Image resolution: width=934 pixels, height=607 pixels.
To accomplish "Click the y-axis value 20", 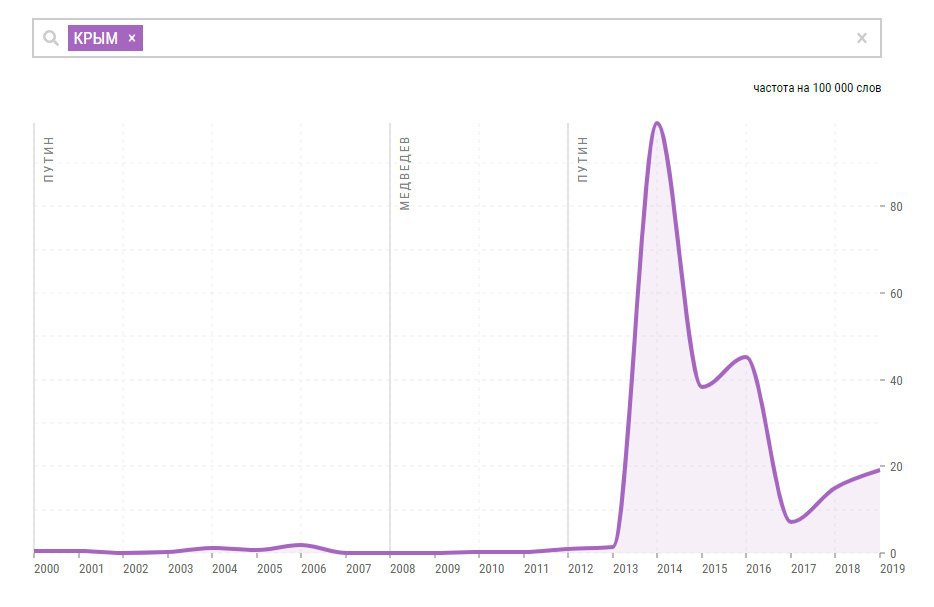I will tap(896, 467).
